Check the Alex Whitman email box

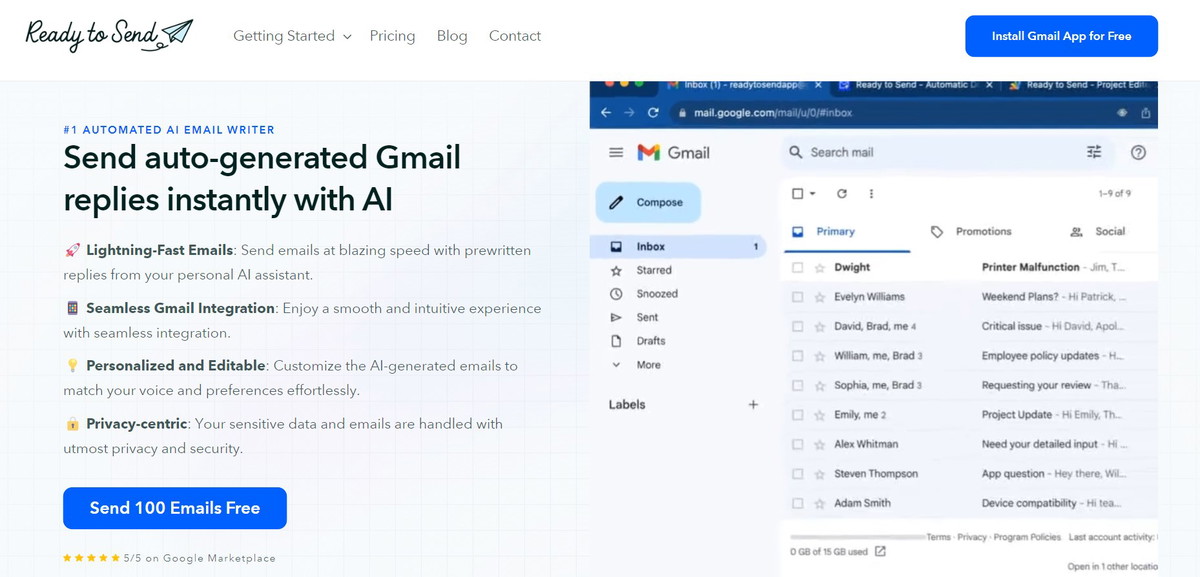[797, 444]
